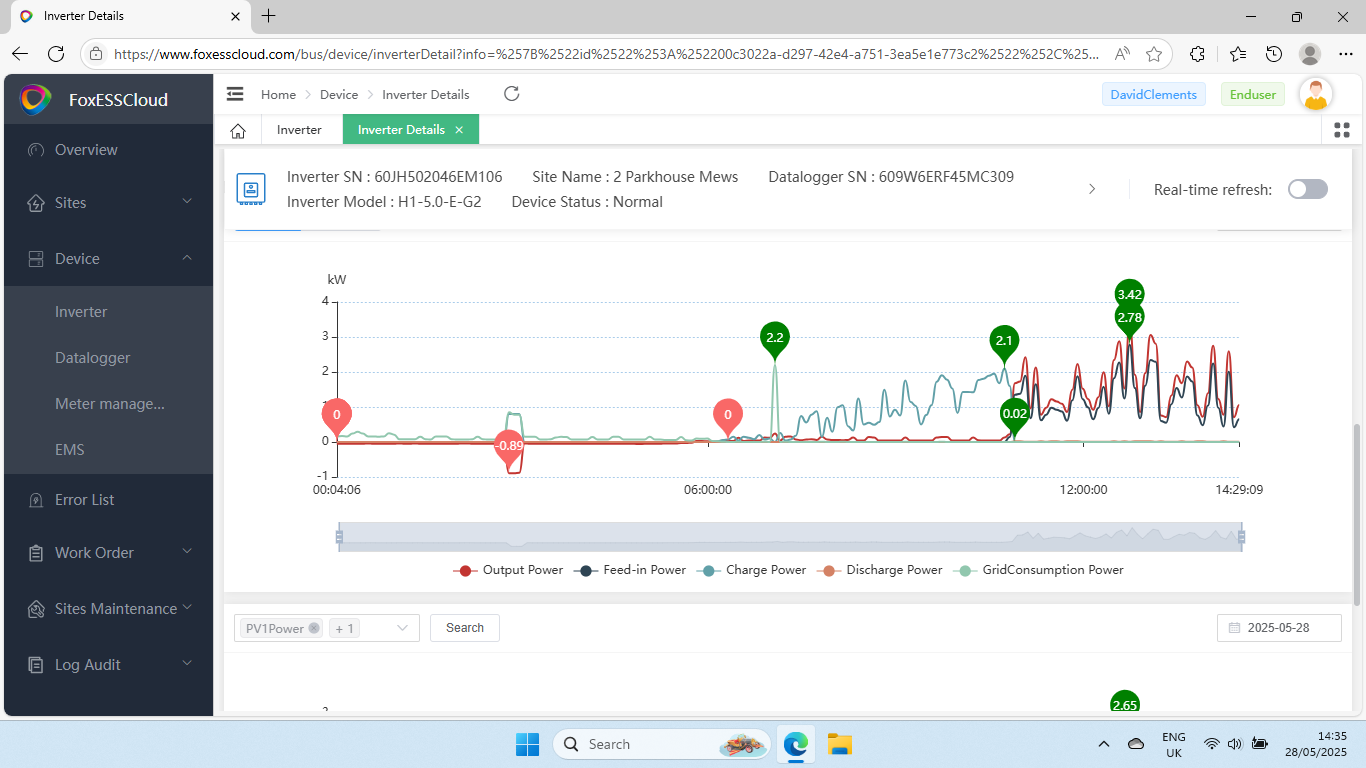This screenshot has height=768, width=1366.
Task: Toggle Output Power series in legend
Action: point(497,570)
